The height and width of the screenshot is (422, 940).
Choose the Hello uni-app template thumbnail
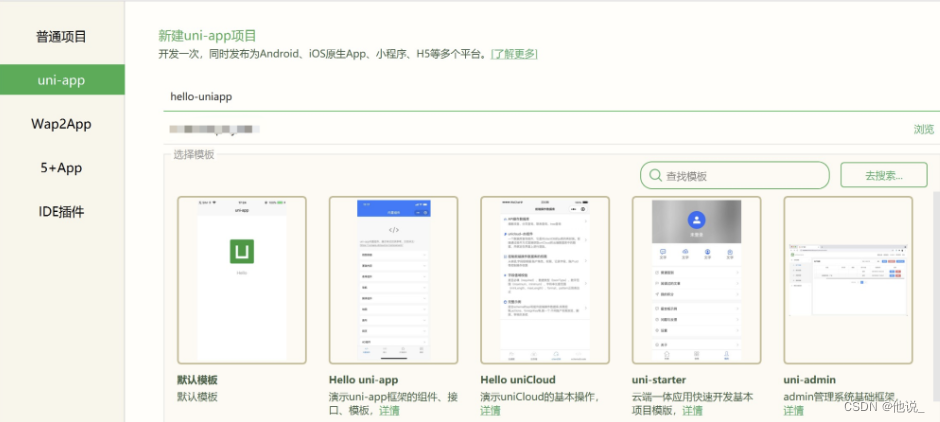393,280
